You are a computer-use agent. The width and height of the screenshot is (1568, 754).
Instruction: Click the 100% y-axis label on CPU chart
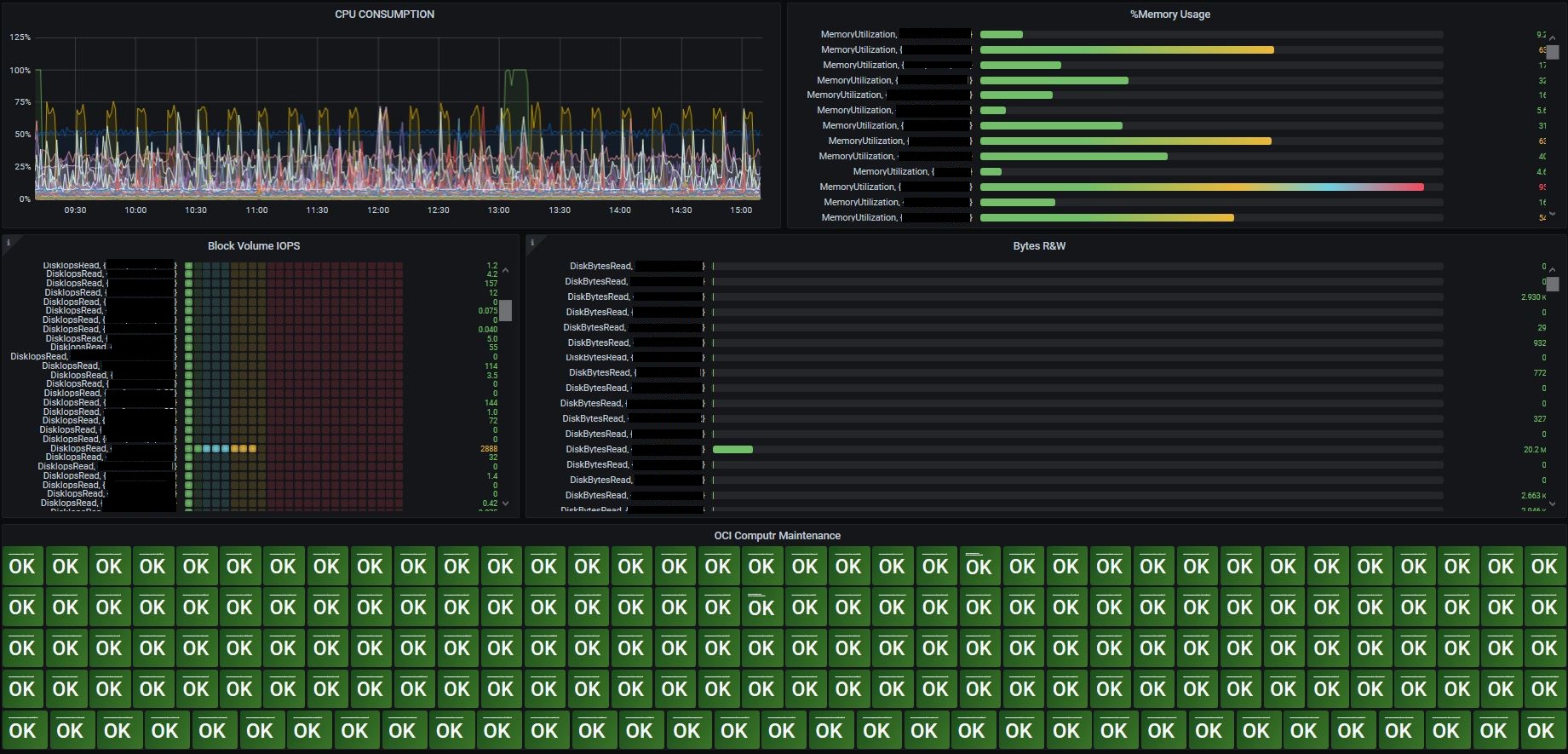(20, 71)
